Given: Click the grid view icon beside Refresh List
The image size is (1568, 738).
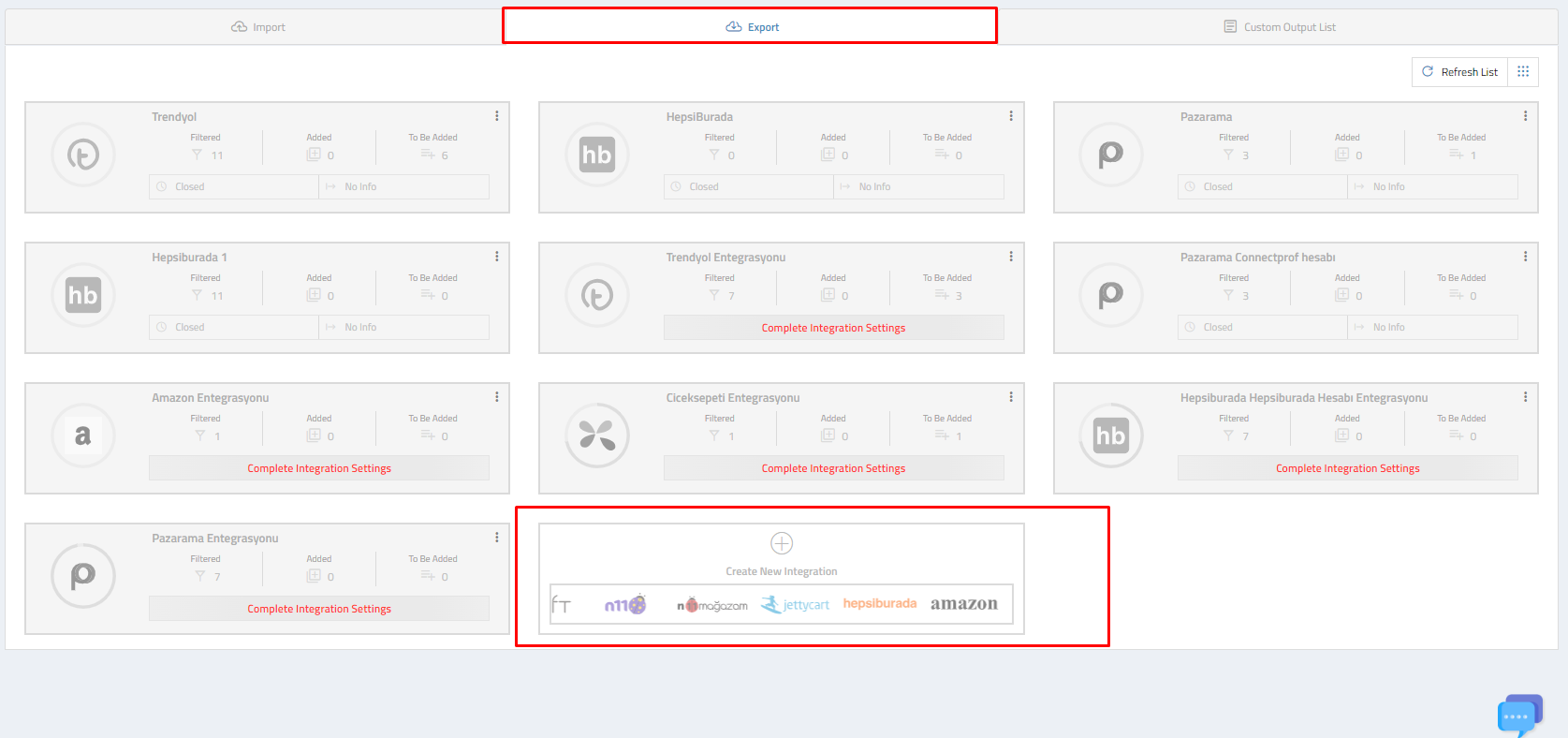Looking at the screenshot, I should point(1523,72).
